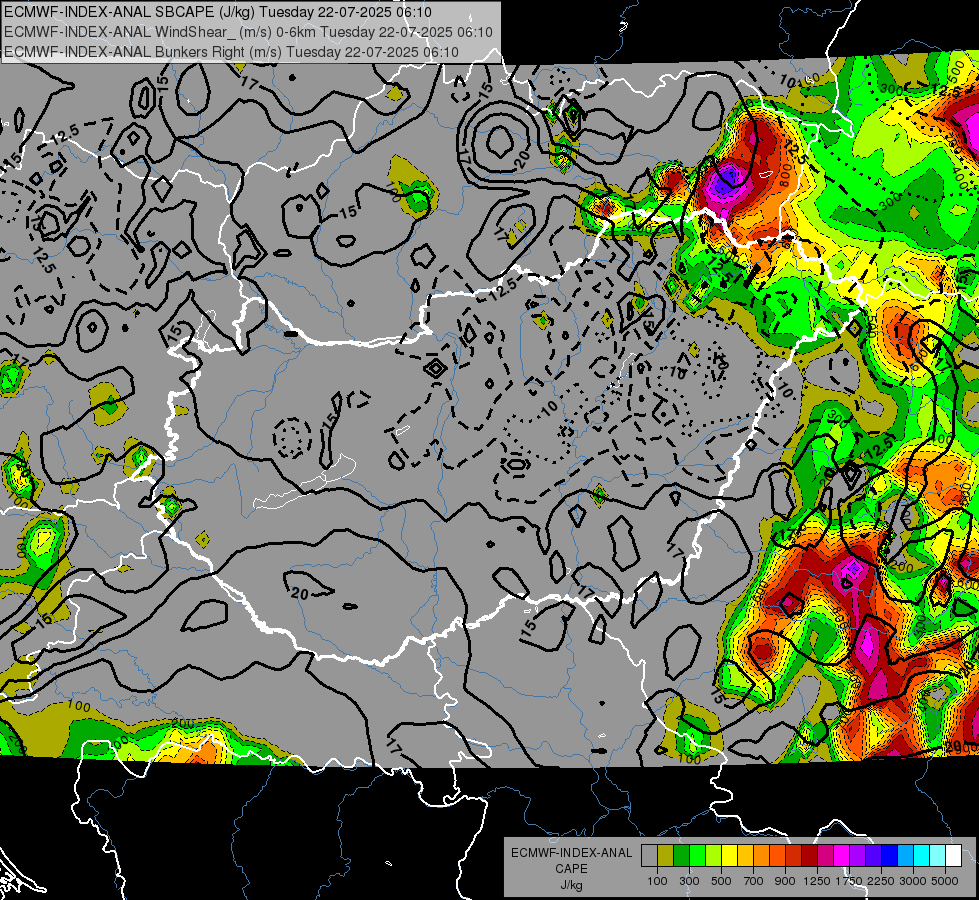
Task: Select the gray legend swatch below 100
Action: click(649, 855)
